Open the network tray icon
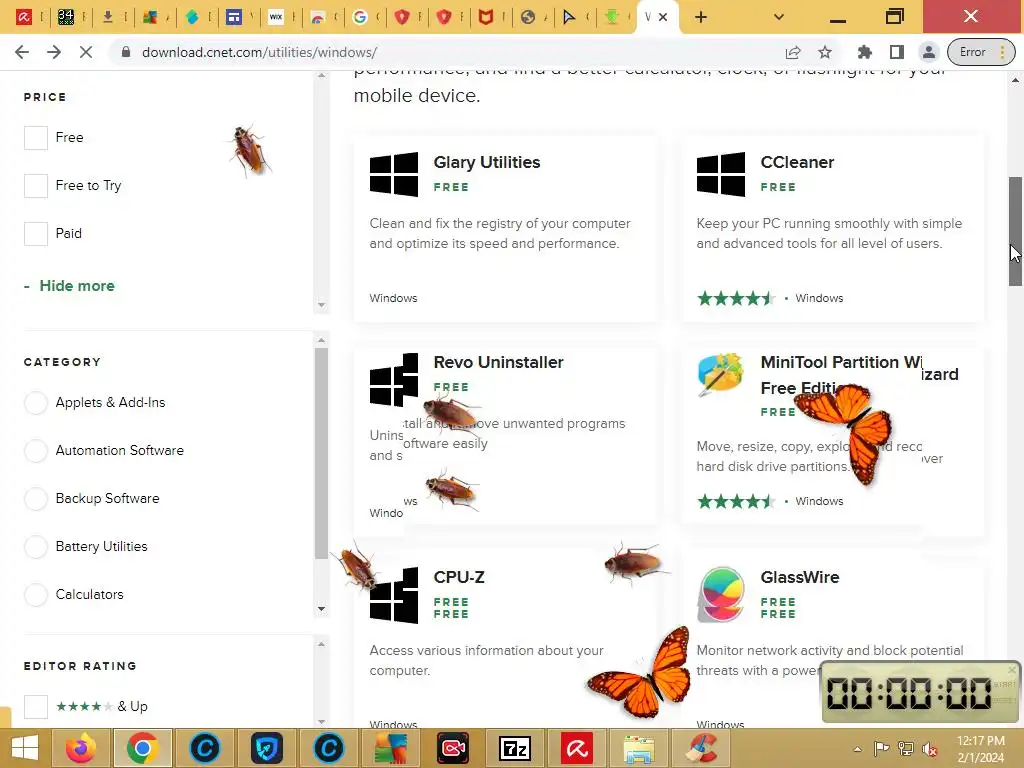Image resolution: width=1024 pixels, height=768 pixels. pyautogui.click(x=906, y=749)
